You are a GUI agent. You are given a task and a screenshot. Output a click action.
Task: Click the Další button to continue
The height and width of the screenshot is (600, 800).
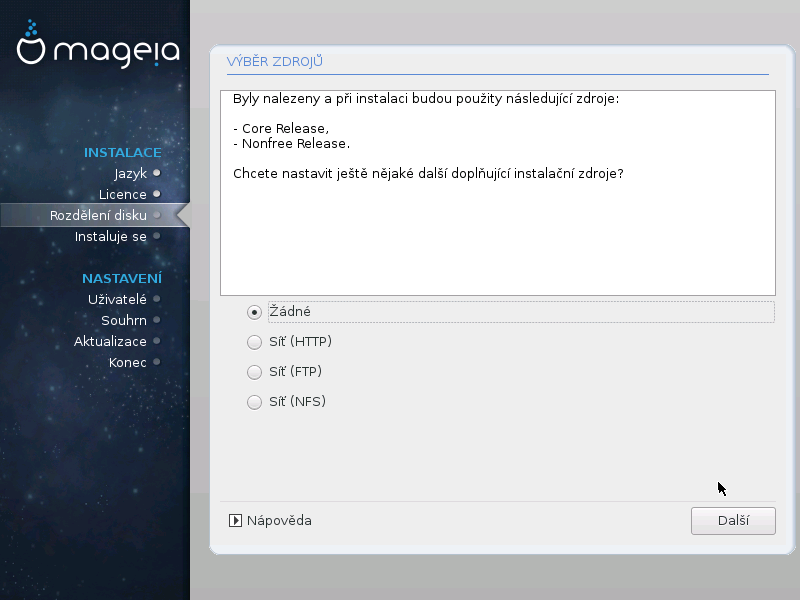pos(733,521)
